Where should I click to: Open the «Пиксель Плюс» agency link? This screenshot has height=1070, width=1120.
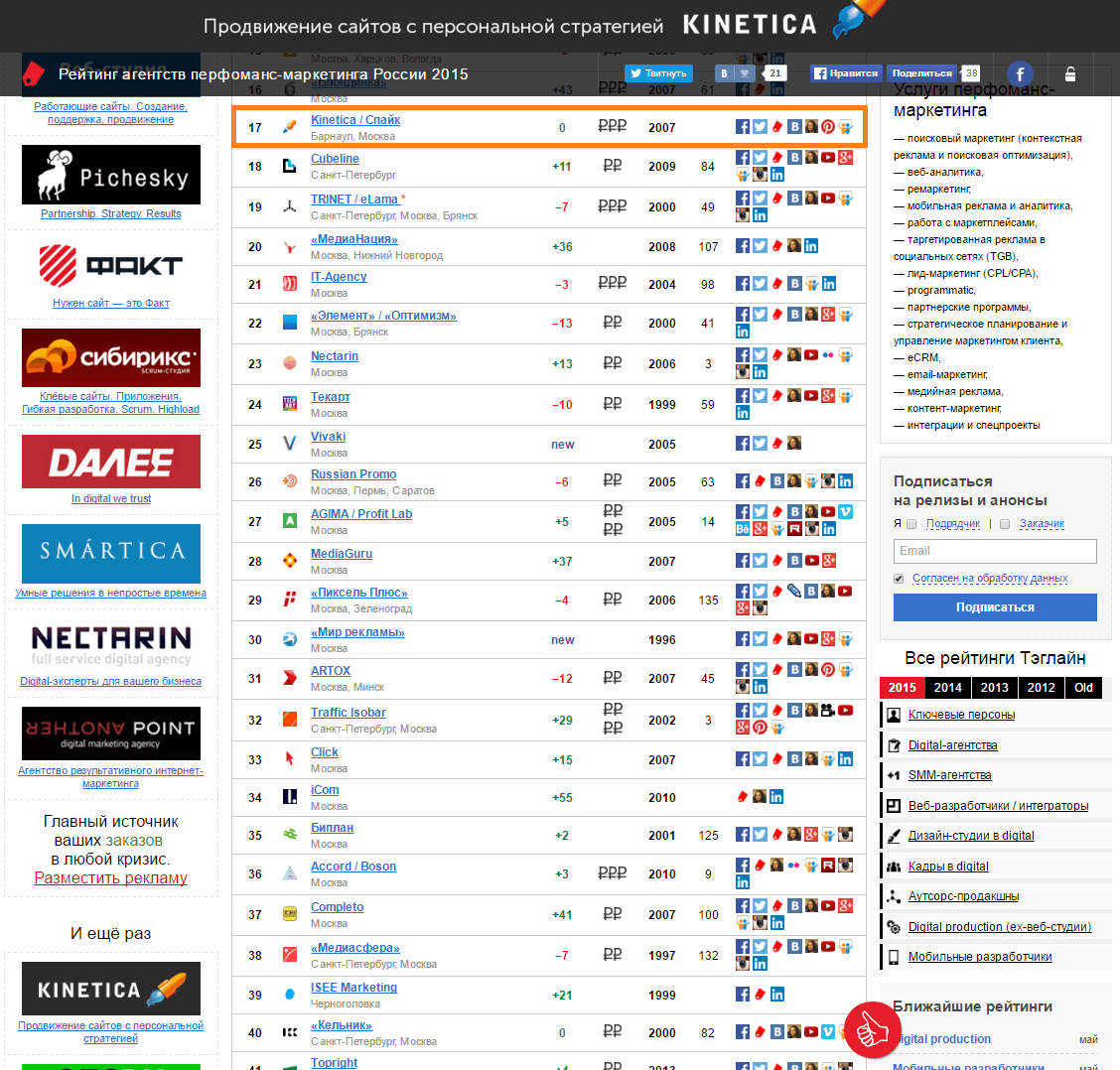click(x=359, y=593)
